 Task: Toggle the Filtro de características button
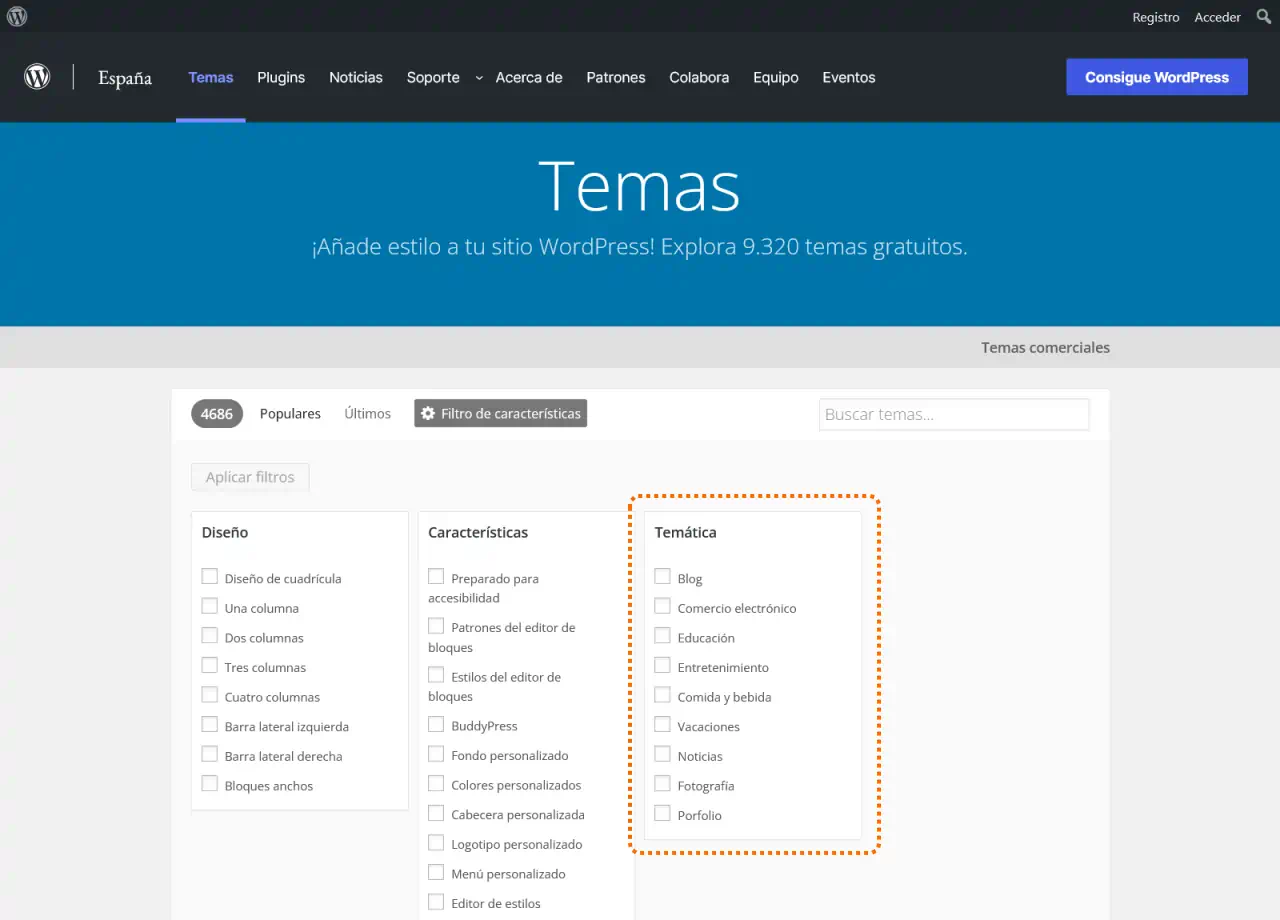pyautogui.click(x=501, y=413)
